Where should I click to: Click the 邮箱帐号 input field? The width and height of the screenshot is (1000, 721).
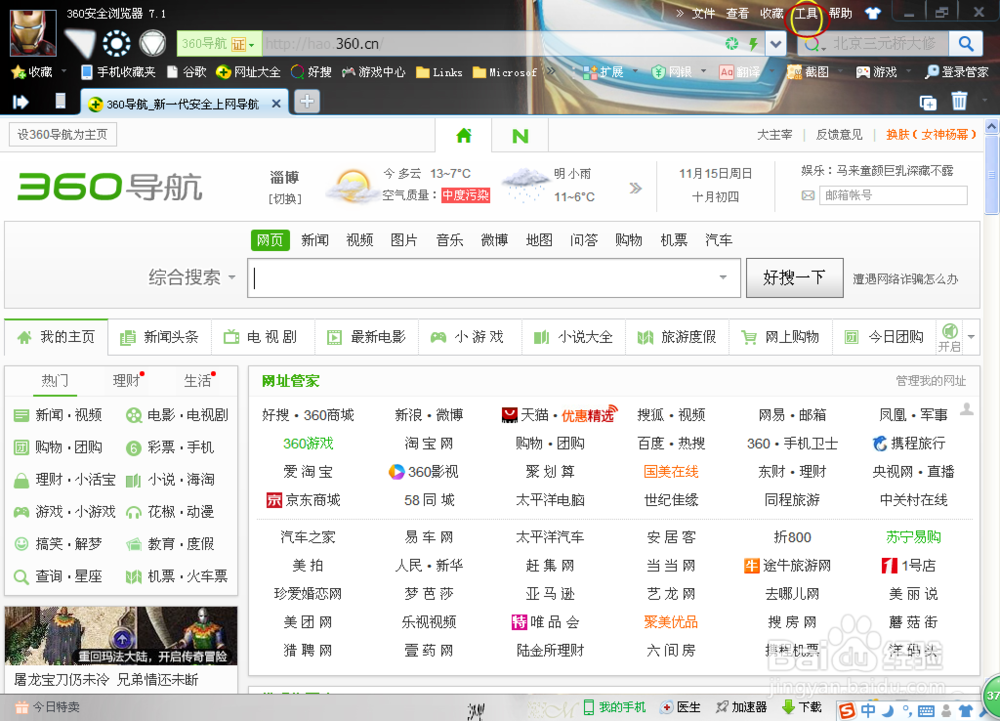pos(893,195)
